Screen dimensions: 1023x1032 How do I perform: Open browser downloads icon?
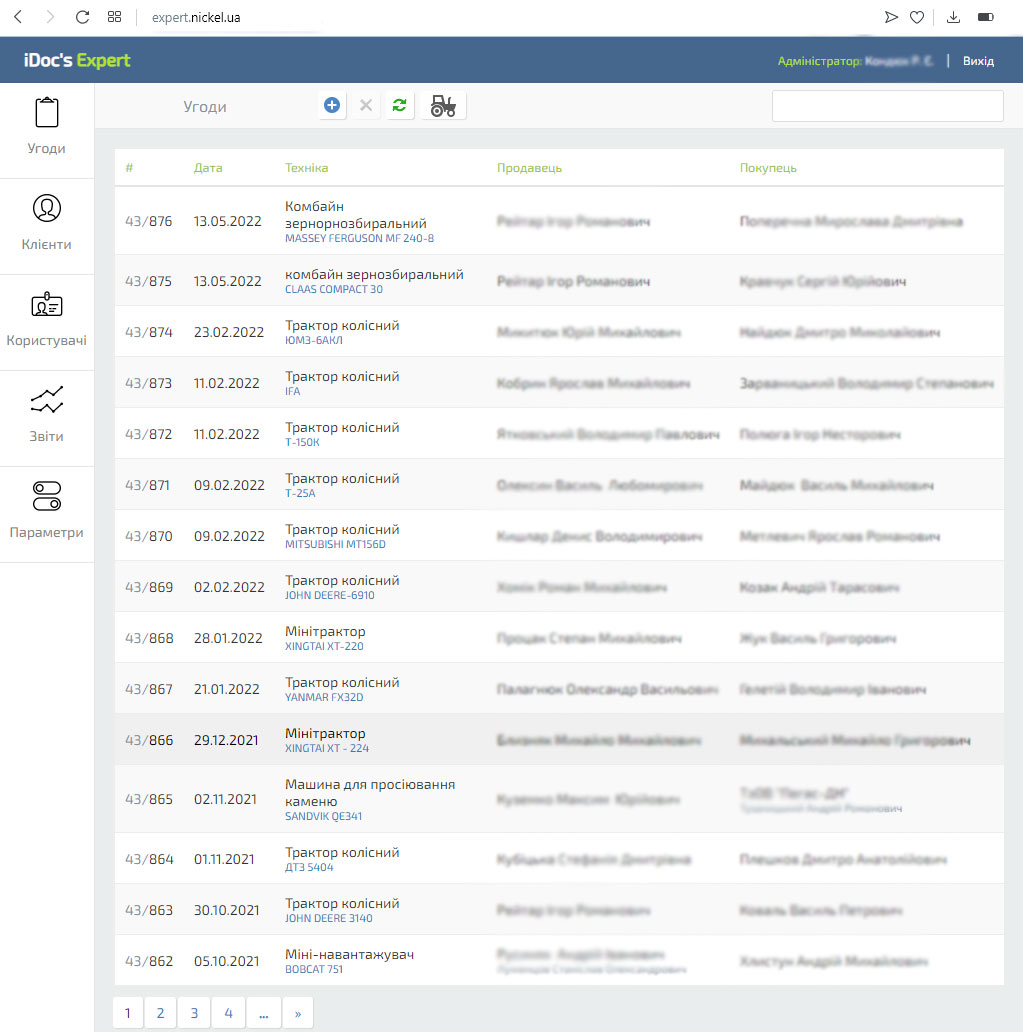[x=953, y=17]
